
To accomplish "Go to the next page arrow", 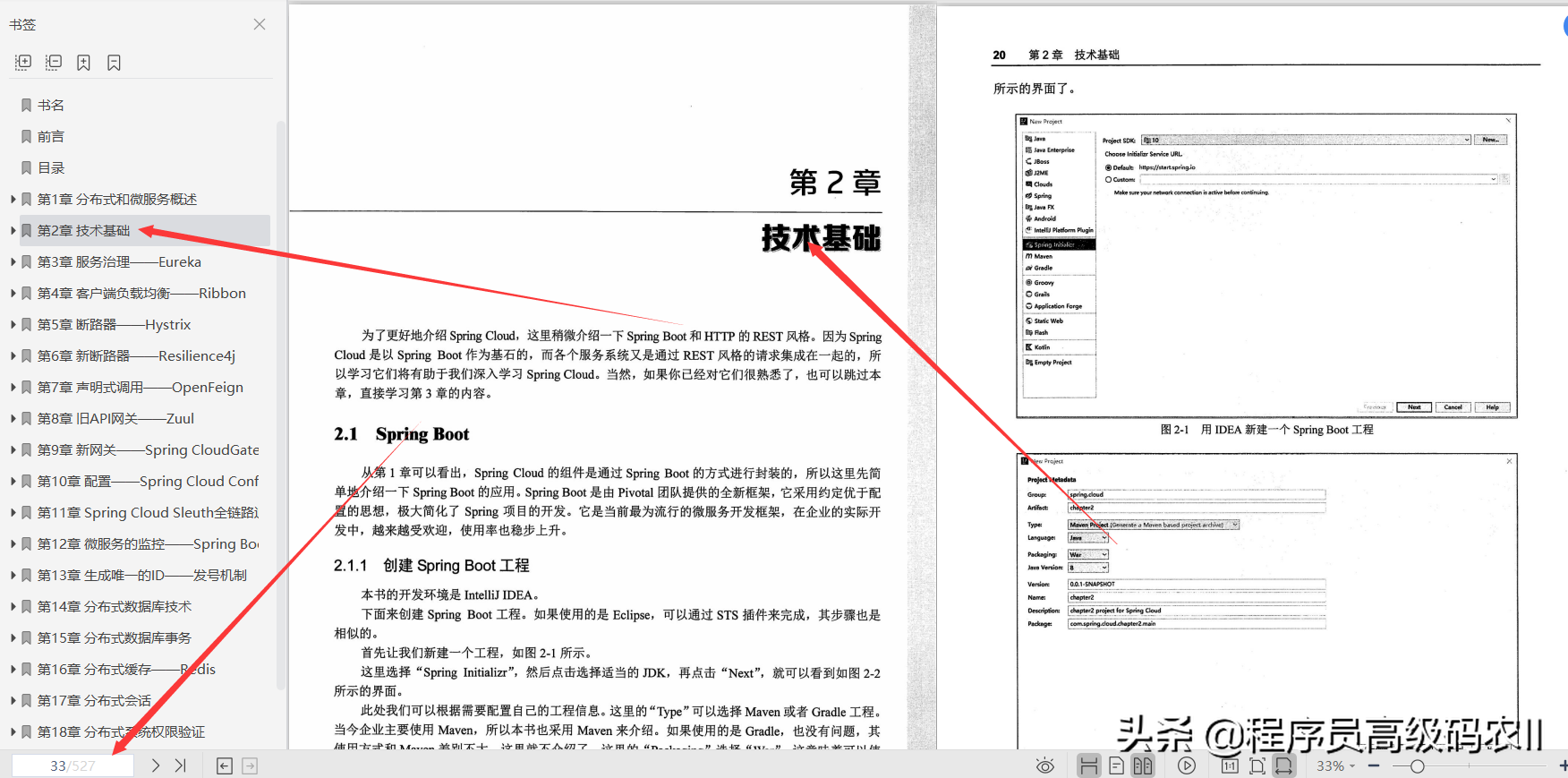I will pyautogui.click(x=156, y=765).
